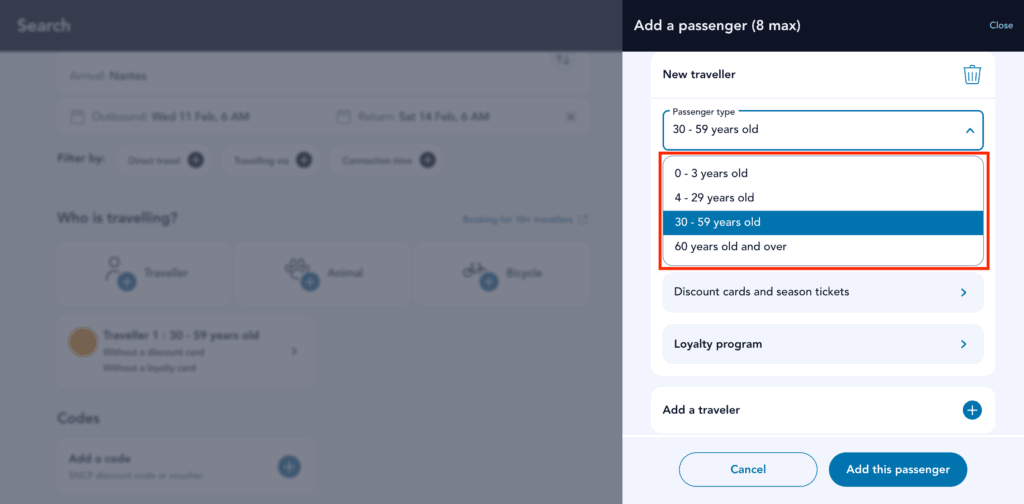Viewport: 1024px width, 504px height.
Task: Click Add this passenger button
Action: click(x=897, y=469)
